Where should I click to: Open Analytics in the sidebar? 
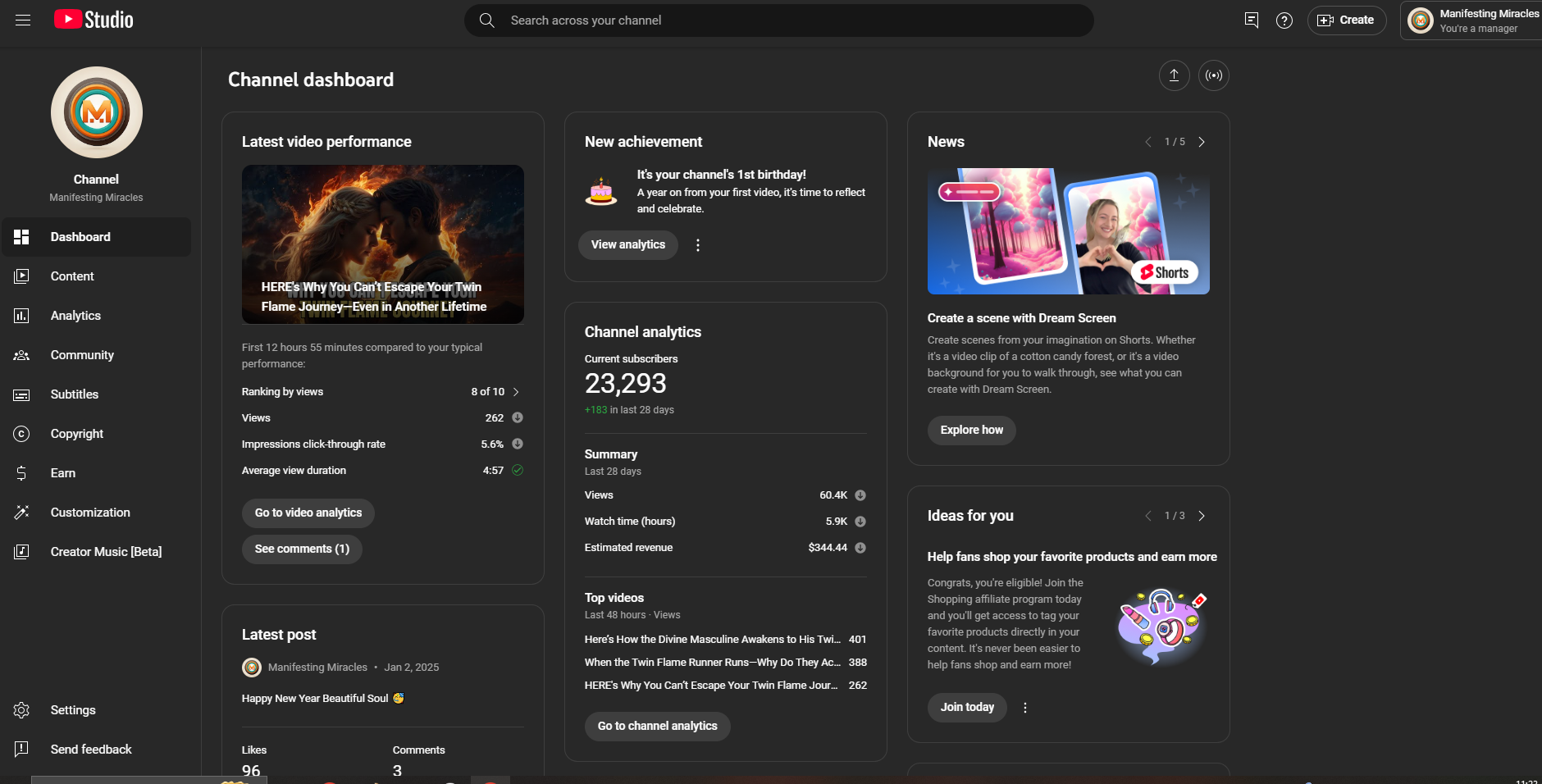pos(97,316)
